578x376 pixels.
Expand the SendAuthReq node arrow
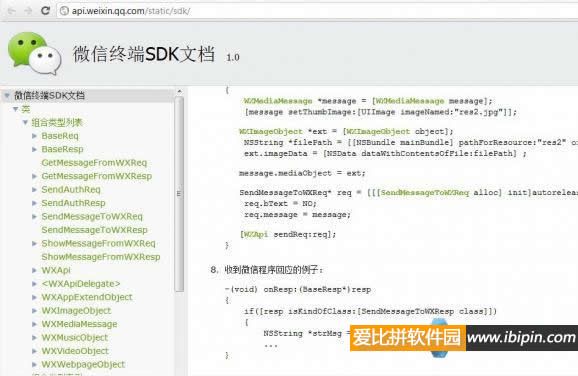[x=35, y=189]
